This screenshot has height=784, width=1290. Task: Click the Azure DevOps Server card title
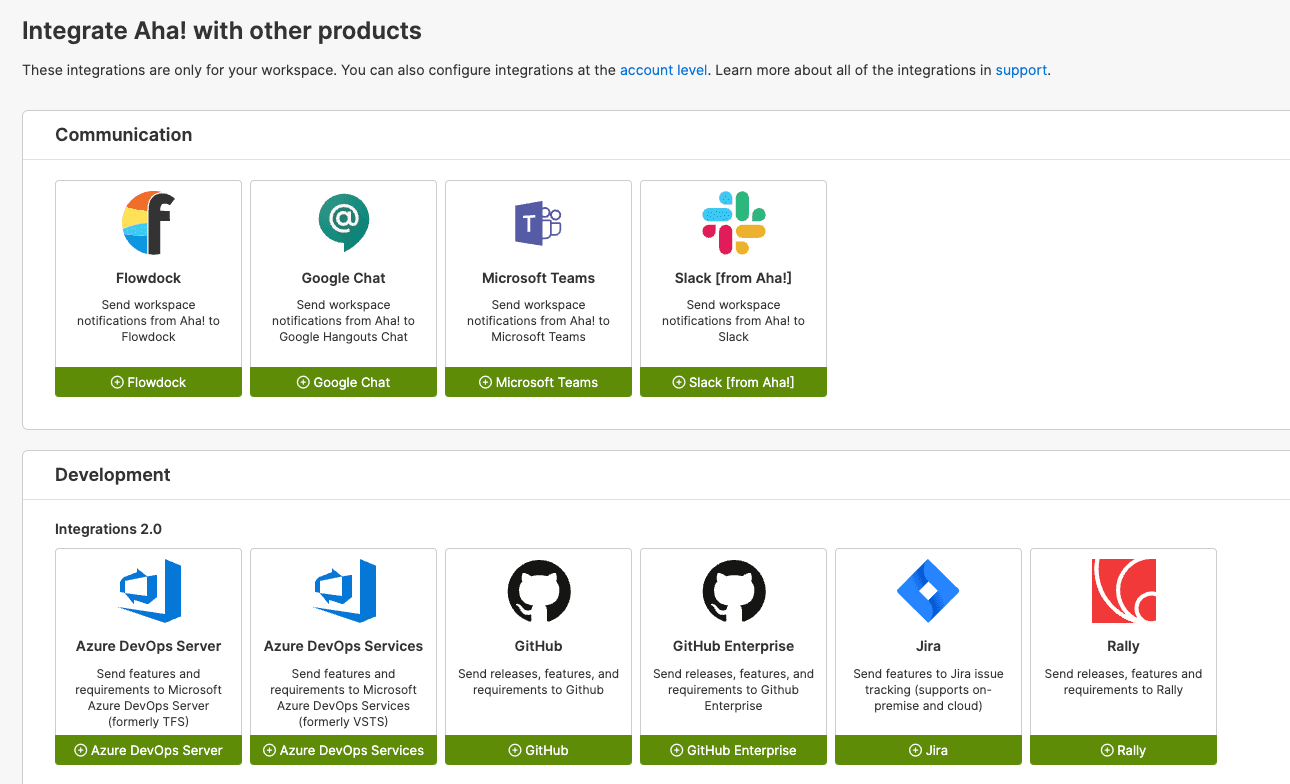(148, 646)
